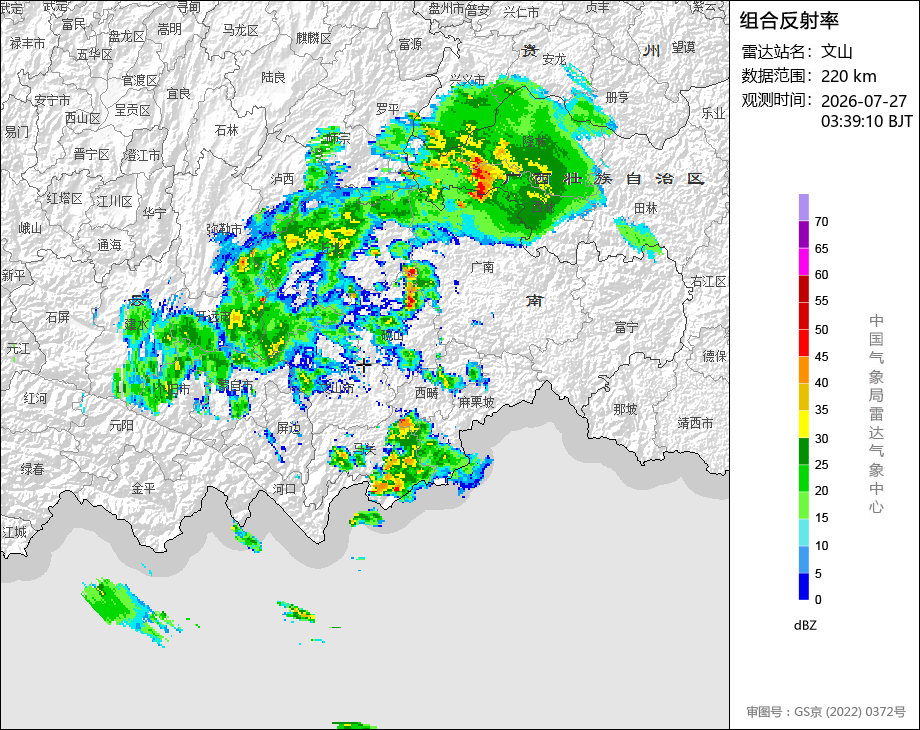Screen dimensions: 920x730
Task: Click the black radar station cross marker
Action: 363,365
